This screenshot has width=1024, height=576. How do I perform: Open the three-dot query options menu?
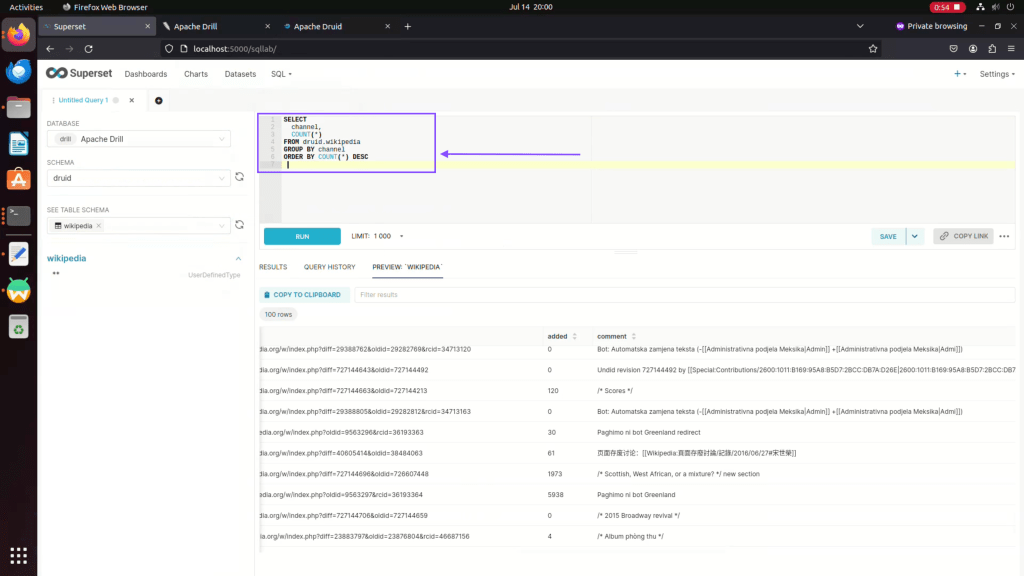[x=1004, y=236]
